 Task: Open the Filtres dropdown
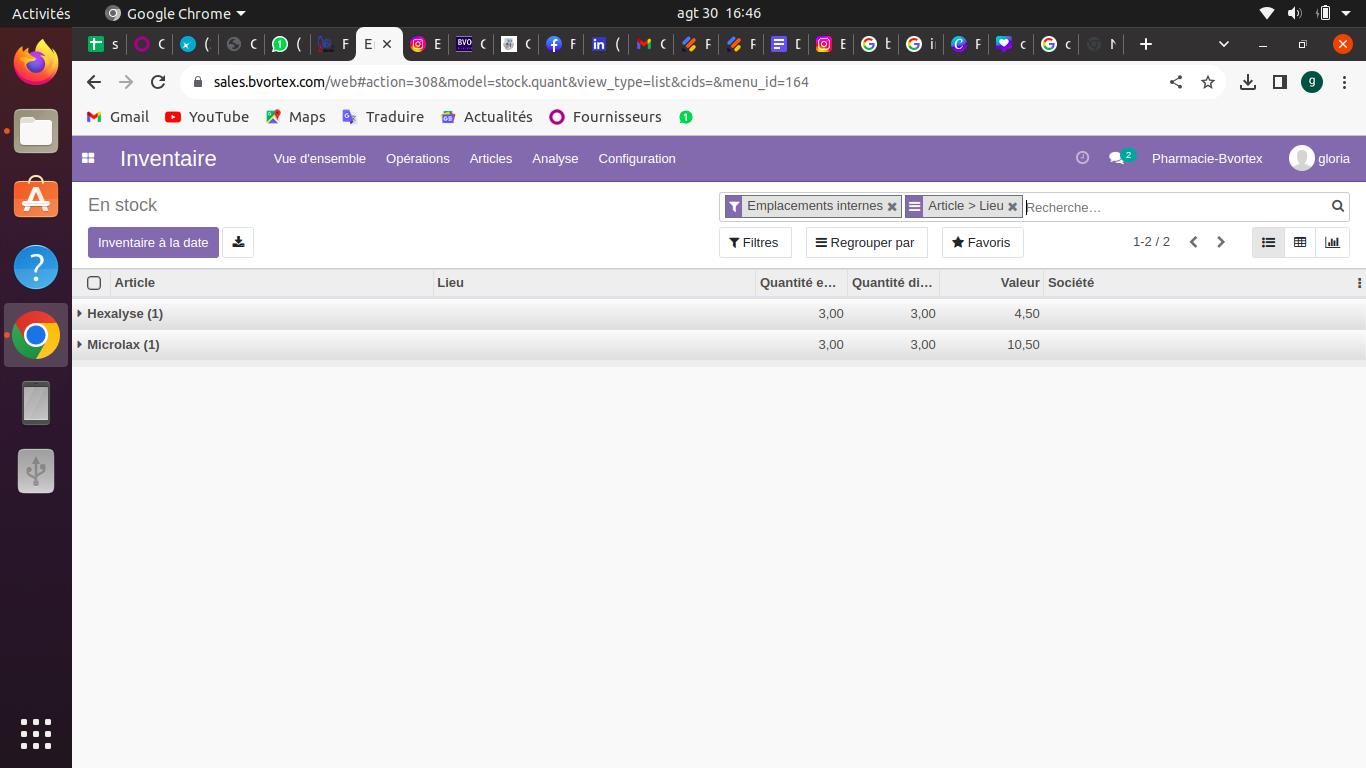point(754,242)
